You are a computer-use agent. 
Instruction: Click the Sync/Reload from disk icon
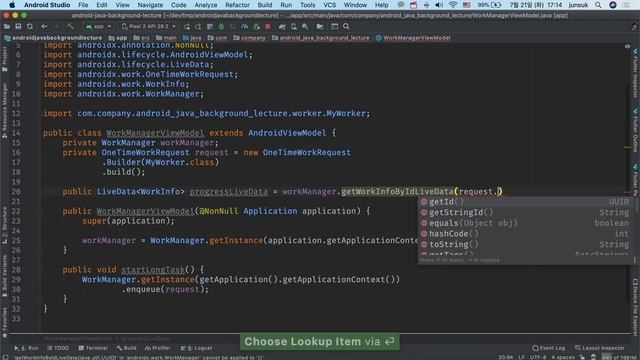coord(30,27)
